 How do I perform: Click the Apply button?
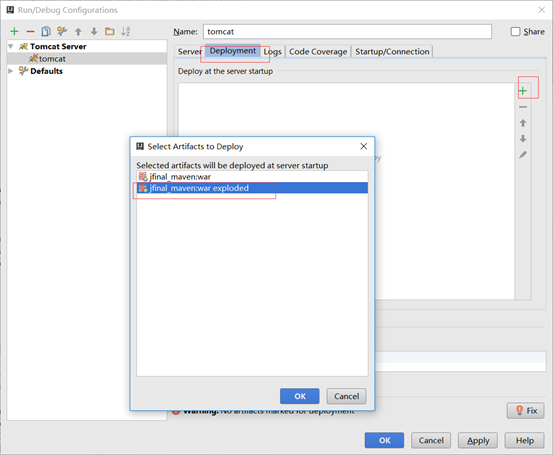coord(478,440)
